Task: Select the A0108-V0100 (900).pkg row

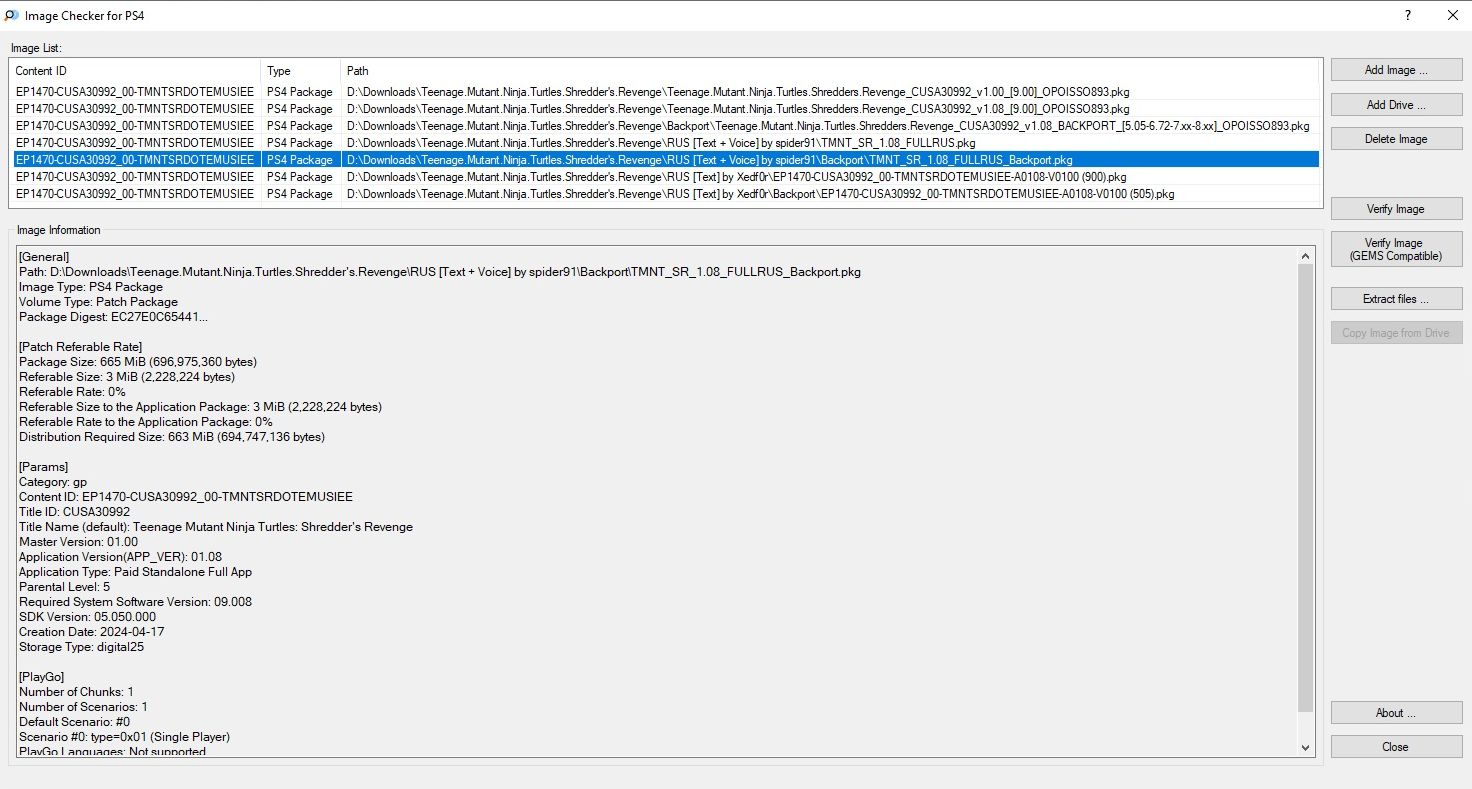Action: [x=665, y=177]
